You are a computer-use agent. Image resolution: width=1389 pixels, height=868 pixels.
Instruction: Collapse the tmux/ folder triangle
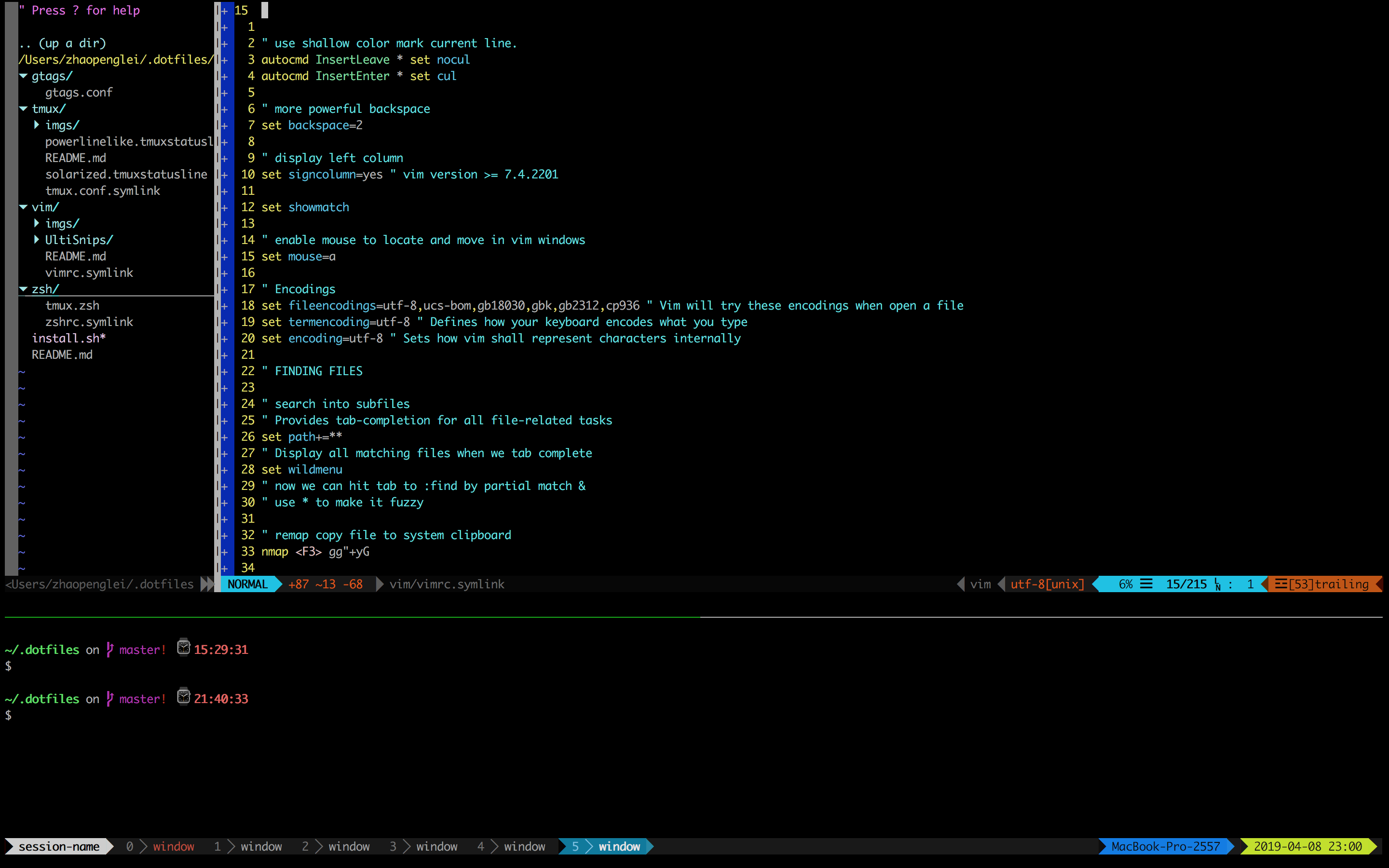coord(24,108)
